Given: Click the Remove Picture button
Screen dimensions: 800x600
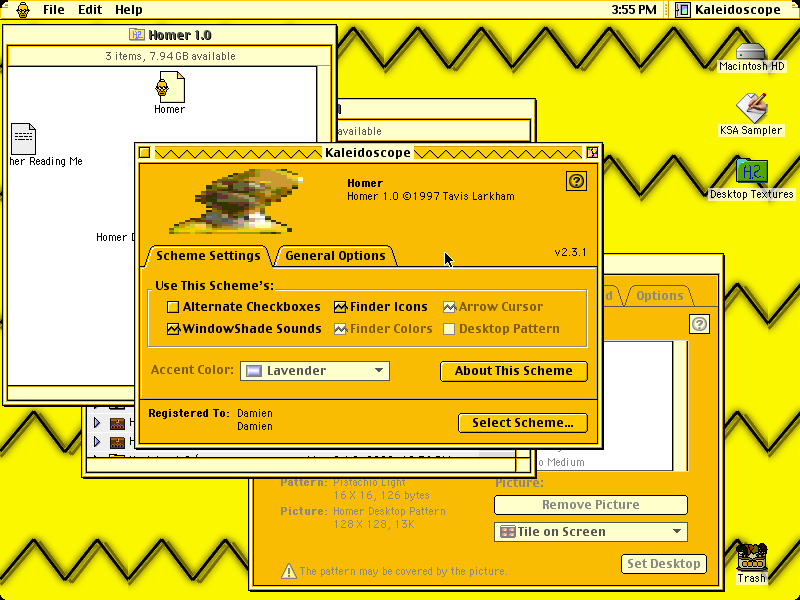Looking at the screenshot, I should 591,505.
